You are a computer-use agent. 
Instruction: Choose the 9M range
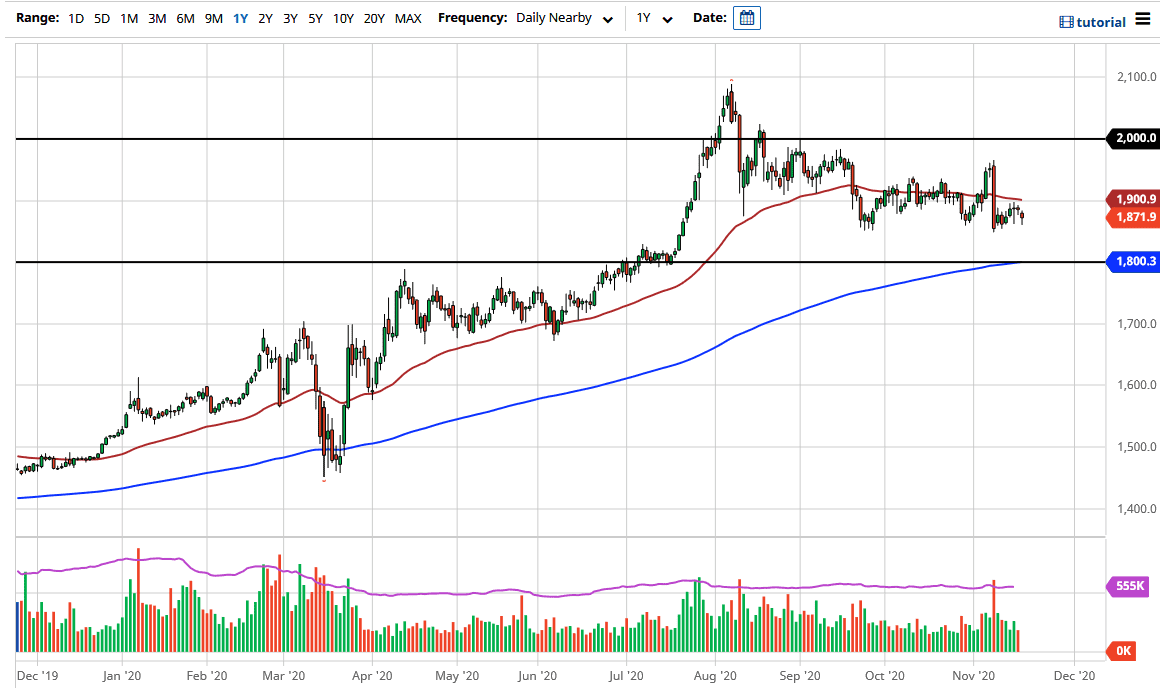(x=213, y=18)
